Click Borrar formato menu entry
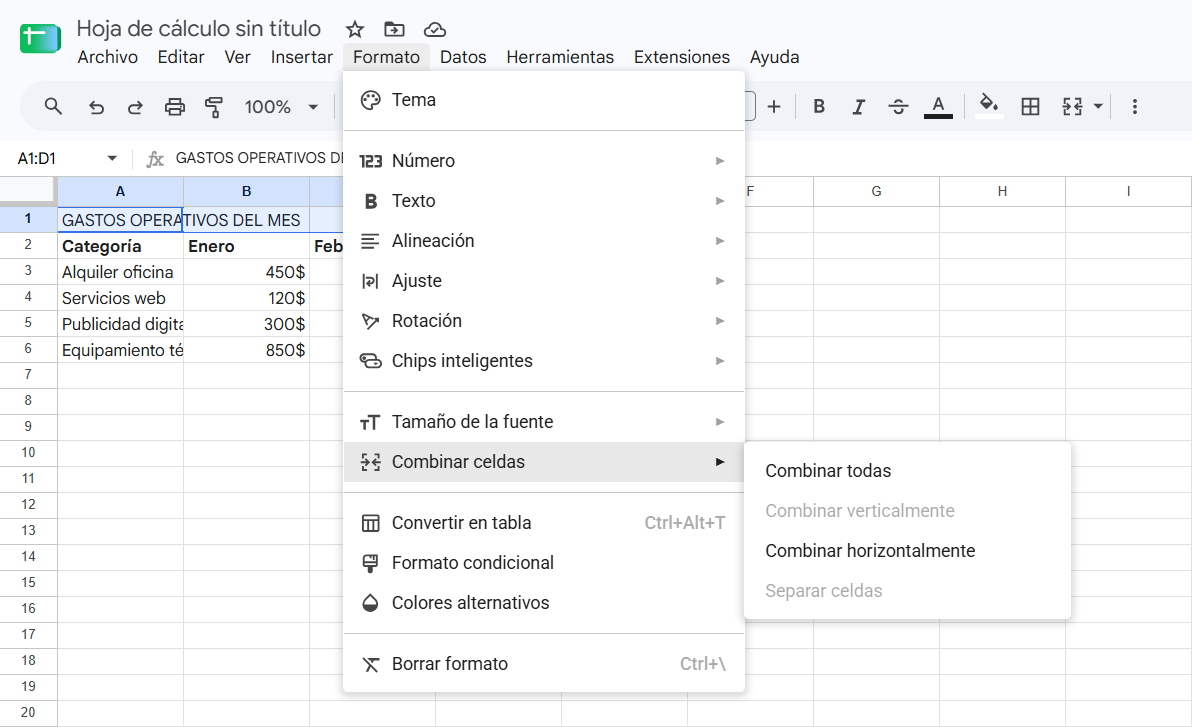1192x727 pixels. [x=544, y=664]
